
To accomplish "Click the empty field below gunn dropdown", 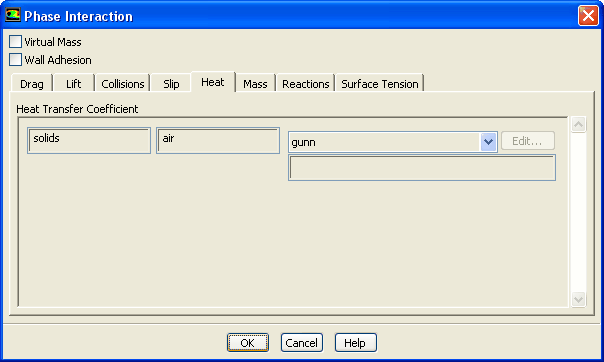I will coord(422,168).
